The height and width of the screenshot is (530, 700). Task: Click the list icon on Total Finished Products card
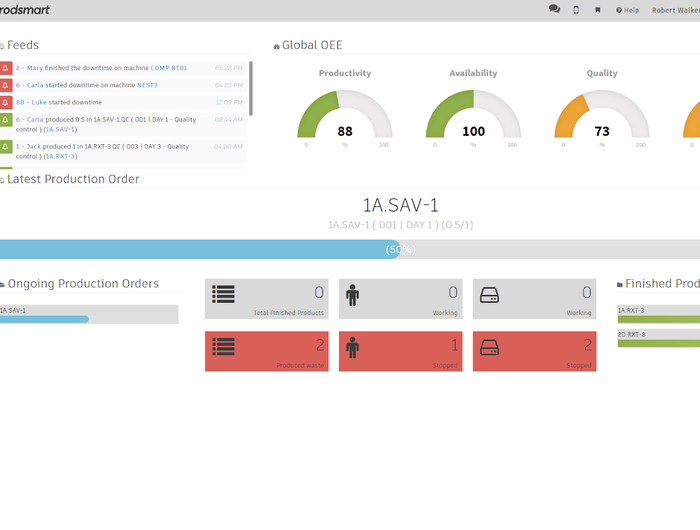223,294
